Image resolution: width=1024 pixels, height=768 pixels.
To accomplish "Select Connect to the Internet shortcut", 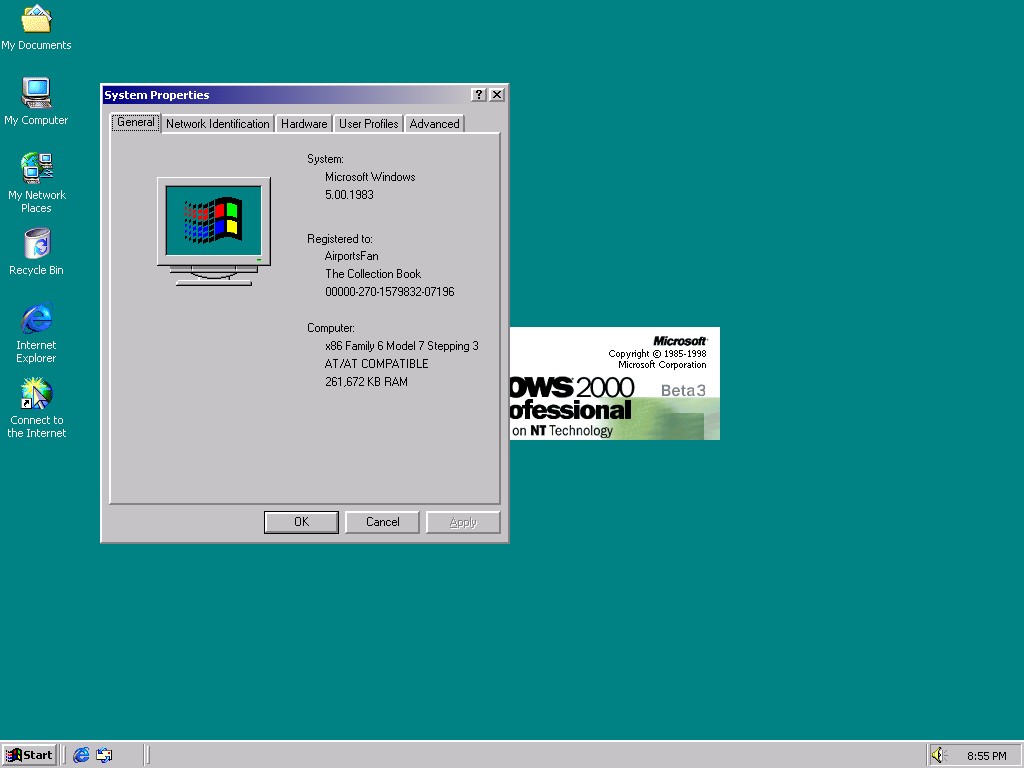I will tap(37, 408).
